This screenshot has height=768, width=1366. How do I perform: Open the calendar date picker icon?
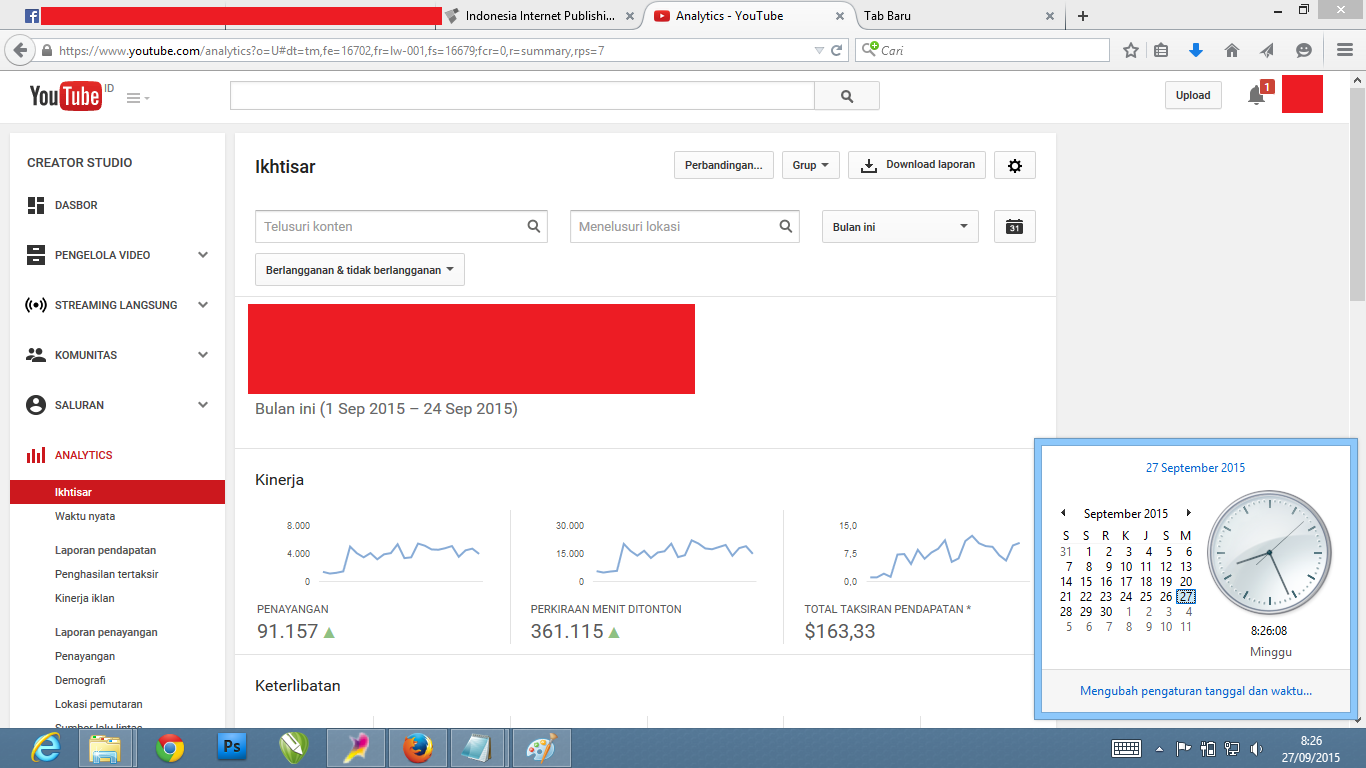pos(1014,227)
